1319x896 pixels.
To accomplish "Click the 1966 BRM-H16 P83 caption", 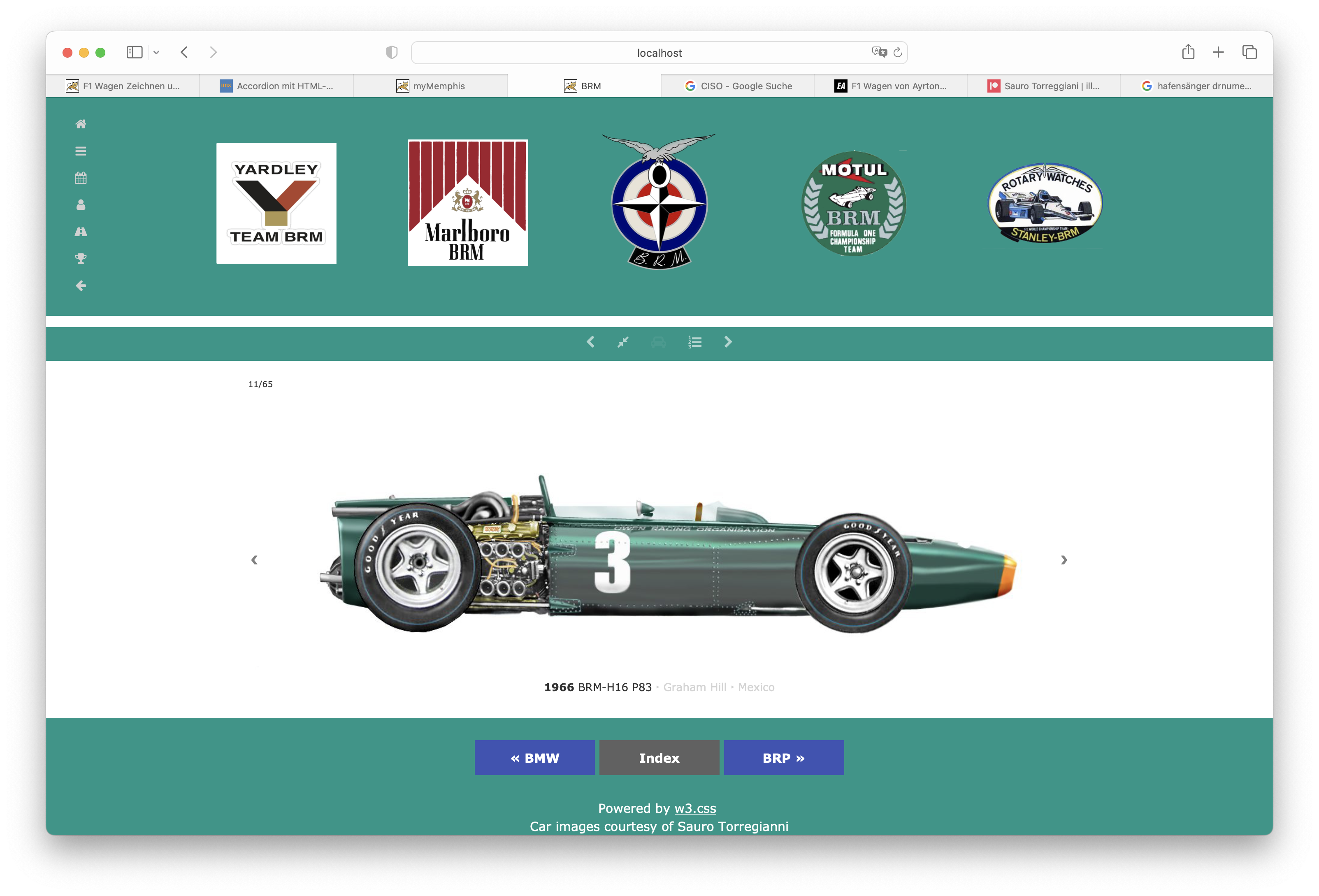I will click(598, 687).
